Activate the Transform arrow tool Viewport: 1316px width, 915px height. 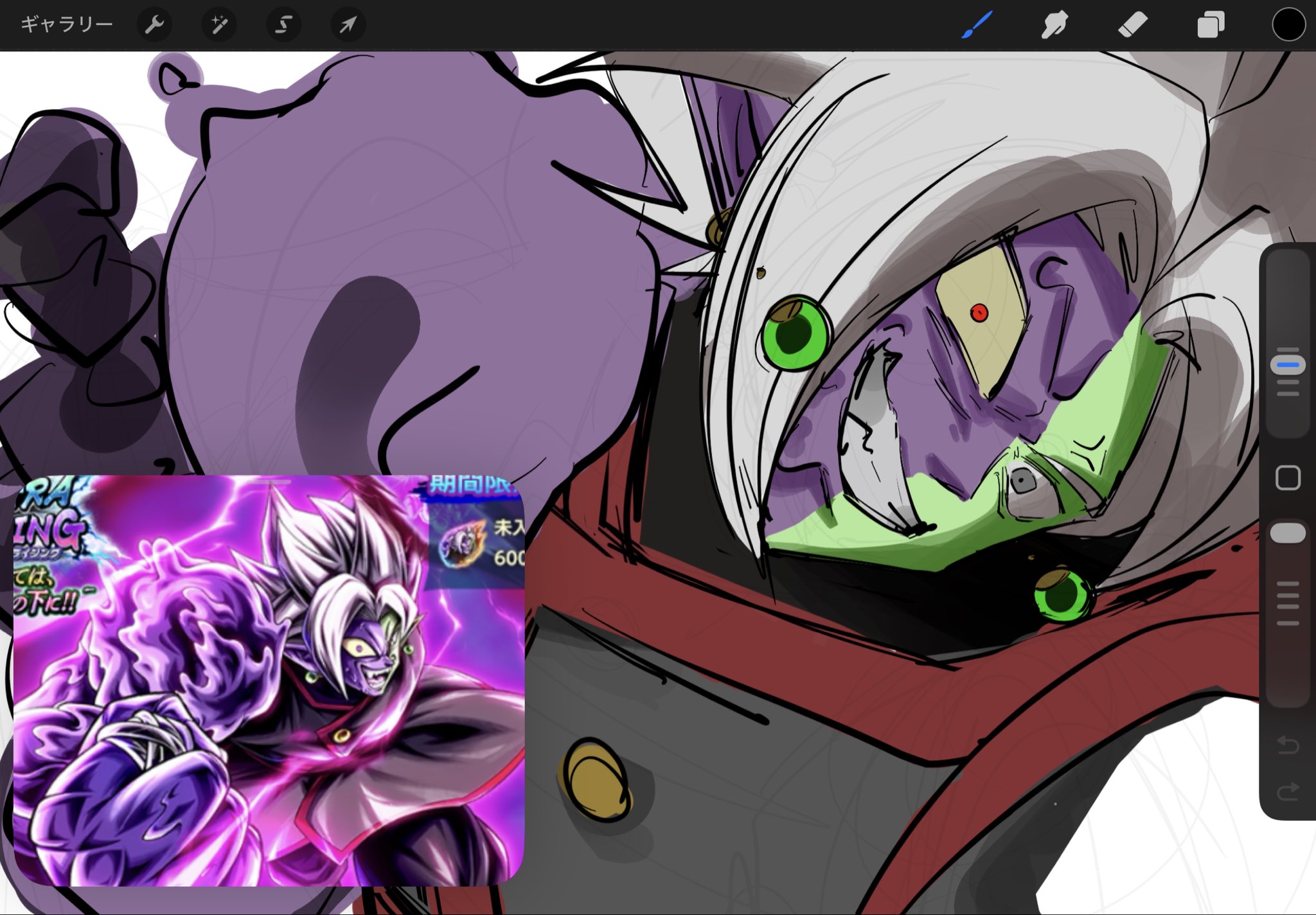point(348,25)
